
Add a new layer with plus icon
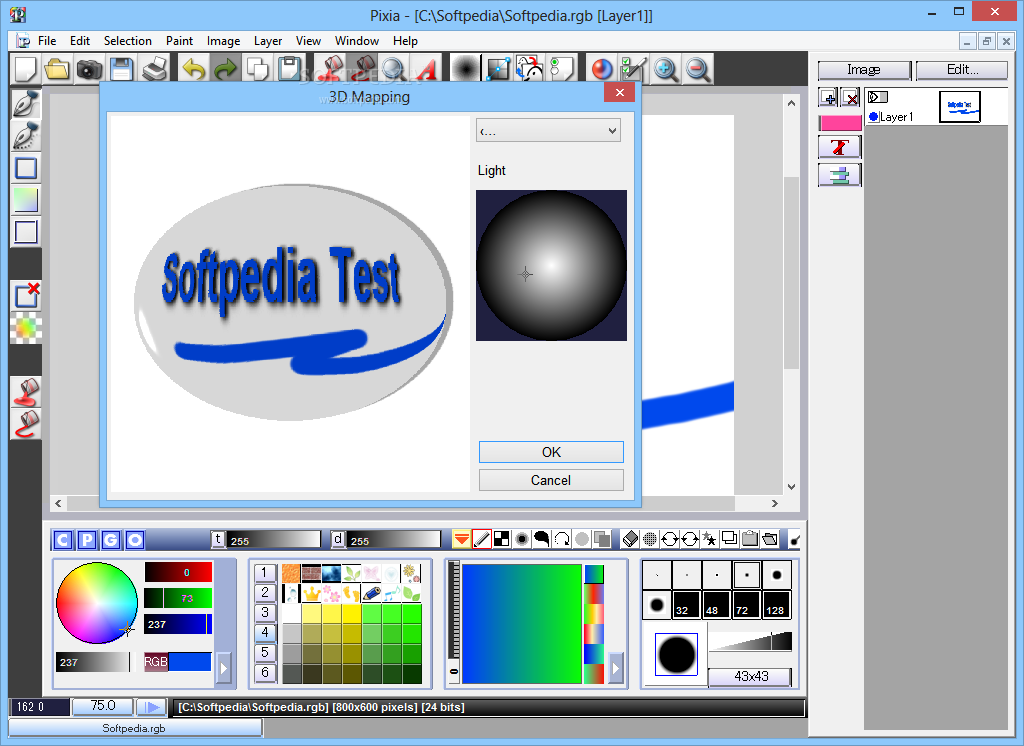tap(828, 98)
